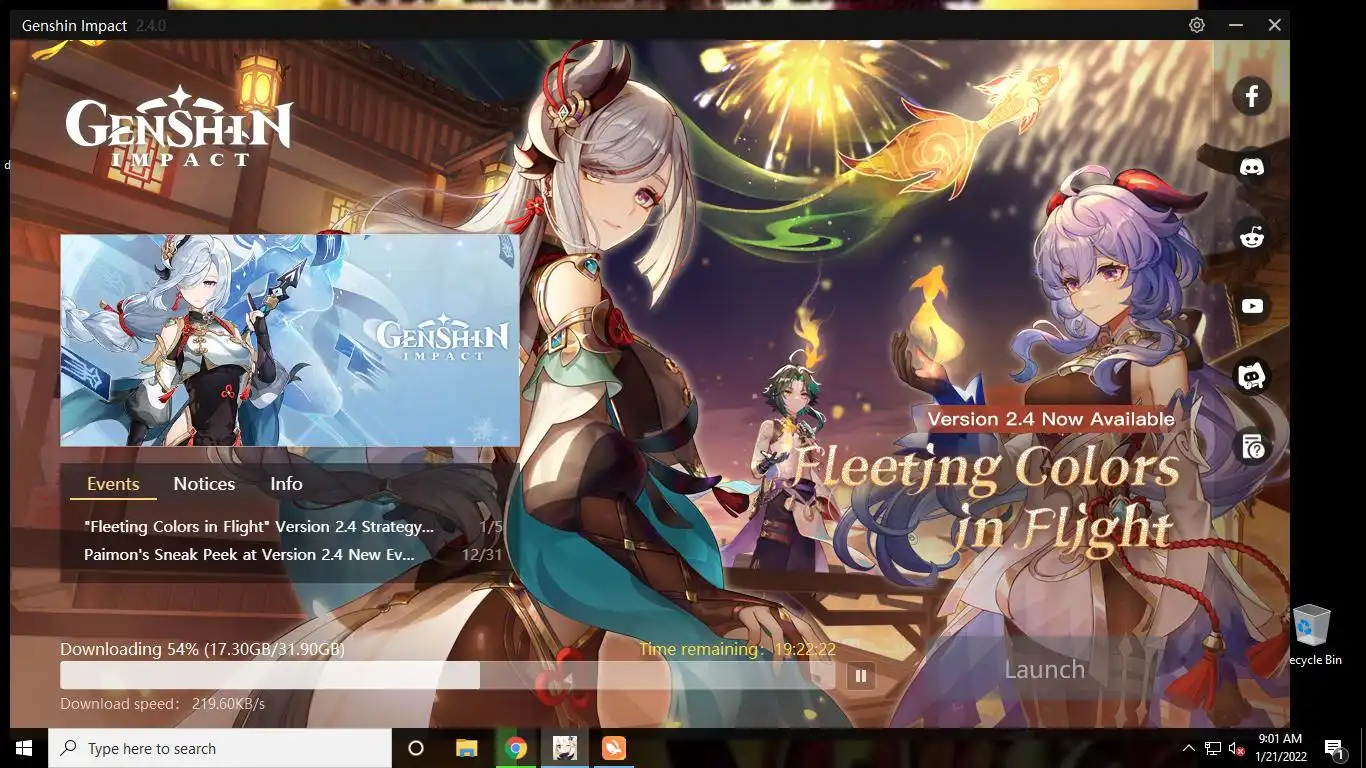The height and width of the screenshot is (768, 1366).
Task: Click the download progress bar
Action: click(447, 675)
